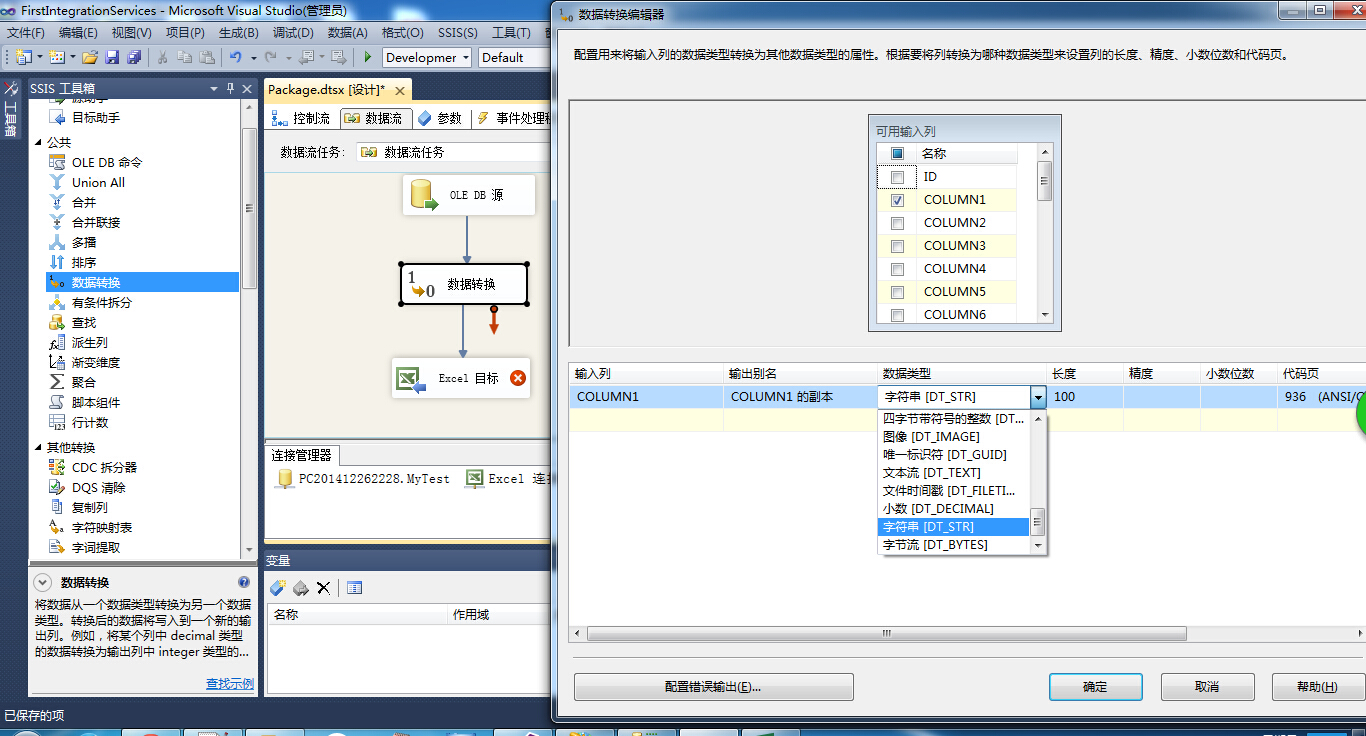Screen dimensions: 1366x736
Task: Click the red error icon on Excel 目标
Action: point(517,378)
